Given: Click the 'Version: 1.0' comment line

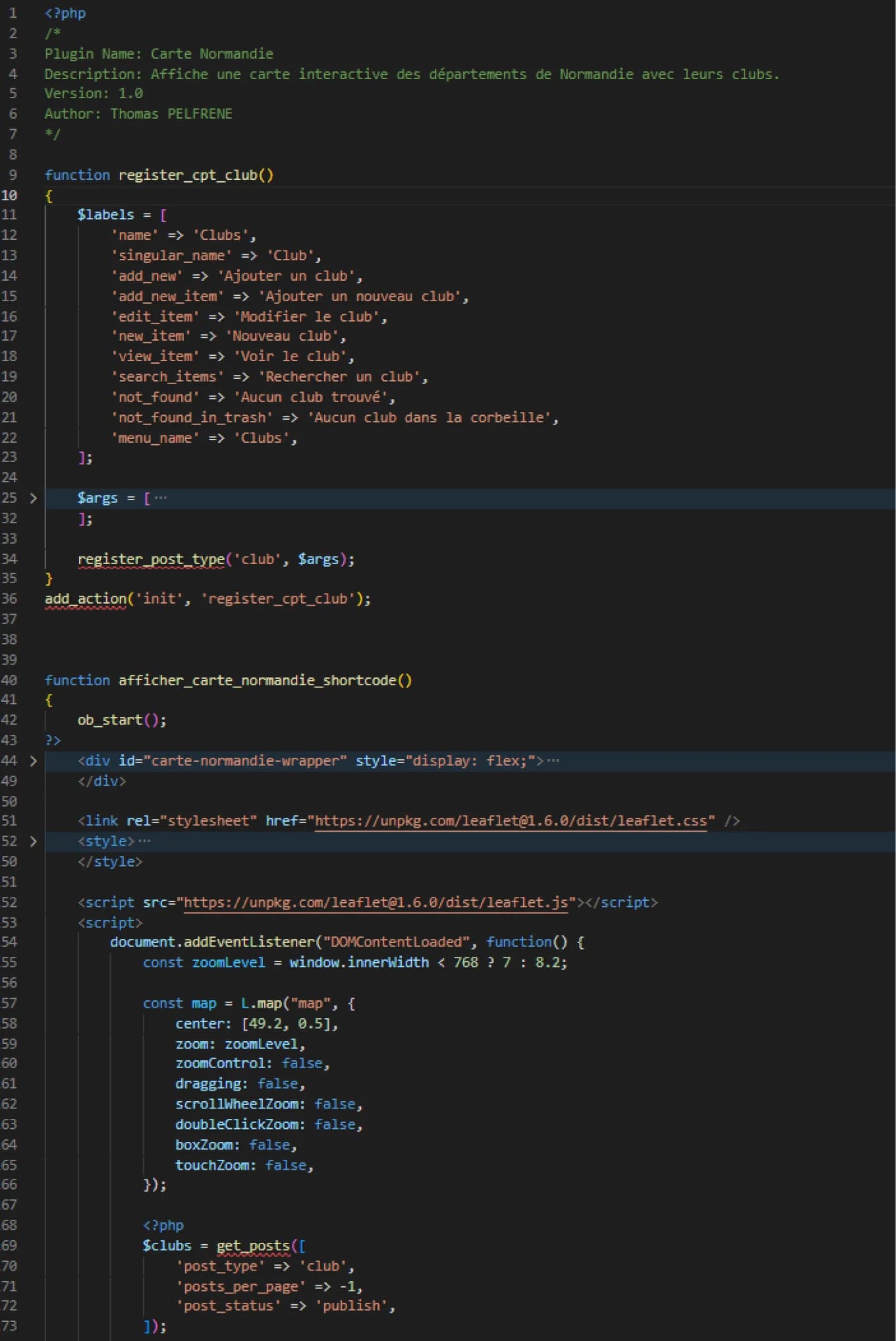Looking at the screenshot, I should [x=94, y=94].
